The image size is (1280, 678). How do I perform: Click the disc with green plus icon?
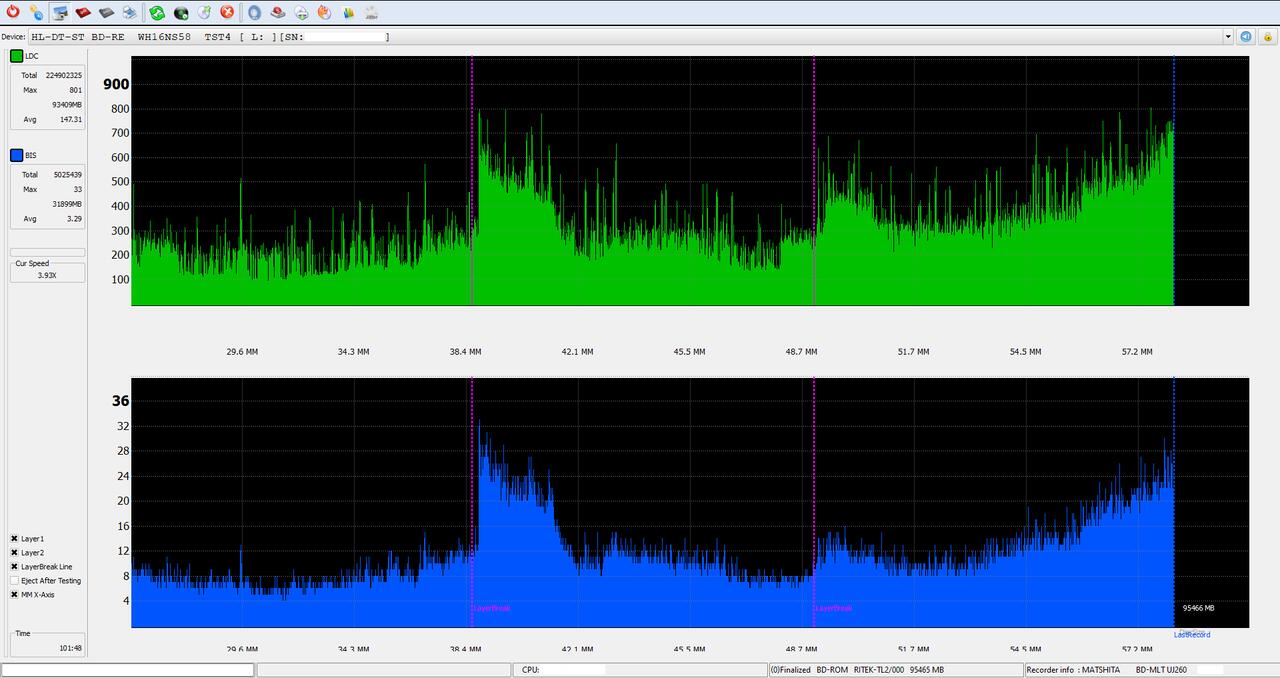[301, 12]
